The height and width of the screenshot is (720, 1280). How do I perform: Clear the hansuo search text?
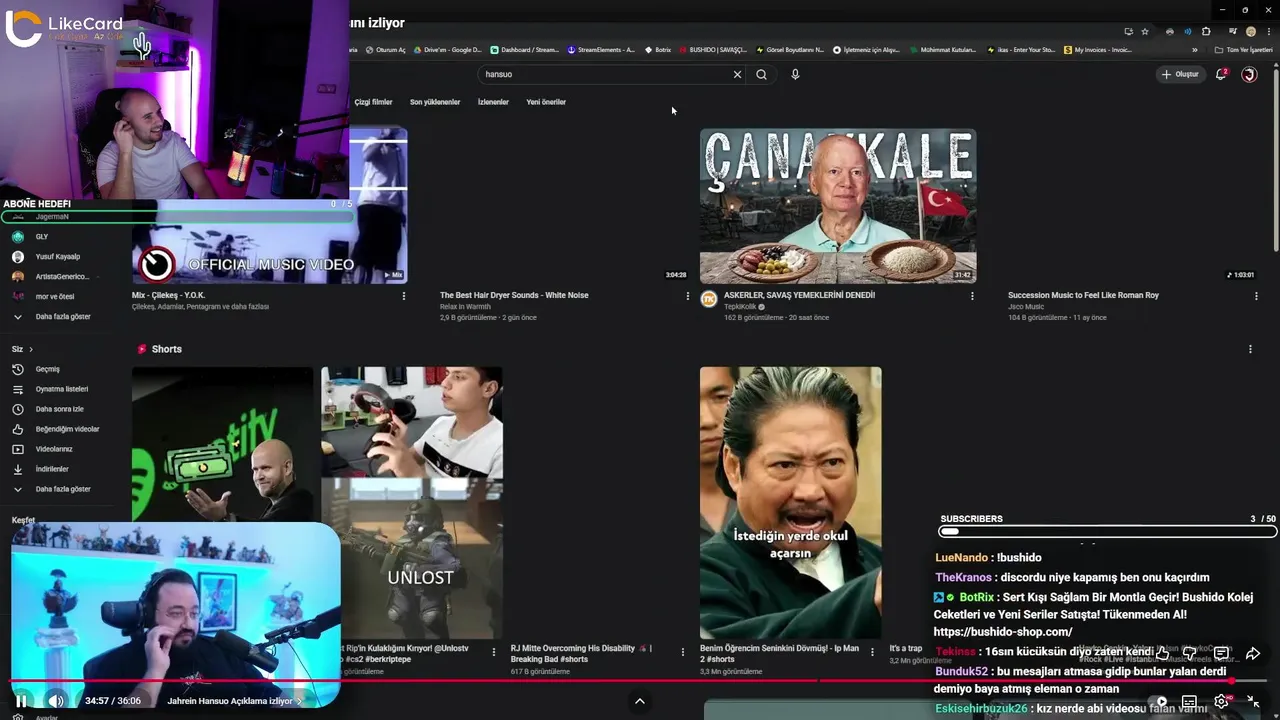(x=737, y=74)
